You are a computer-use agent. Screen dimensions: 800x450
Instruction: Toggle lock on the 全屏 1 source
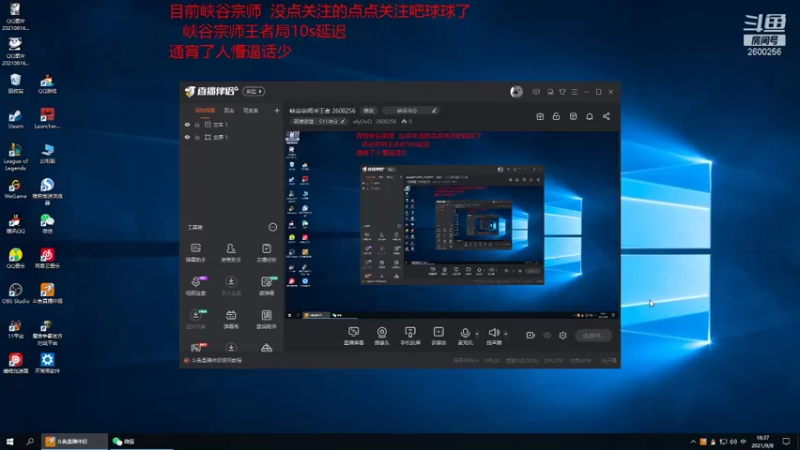click(197, 137)
